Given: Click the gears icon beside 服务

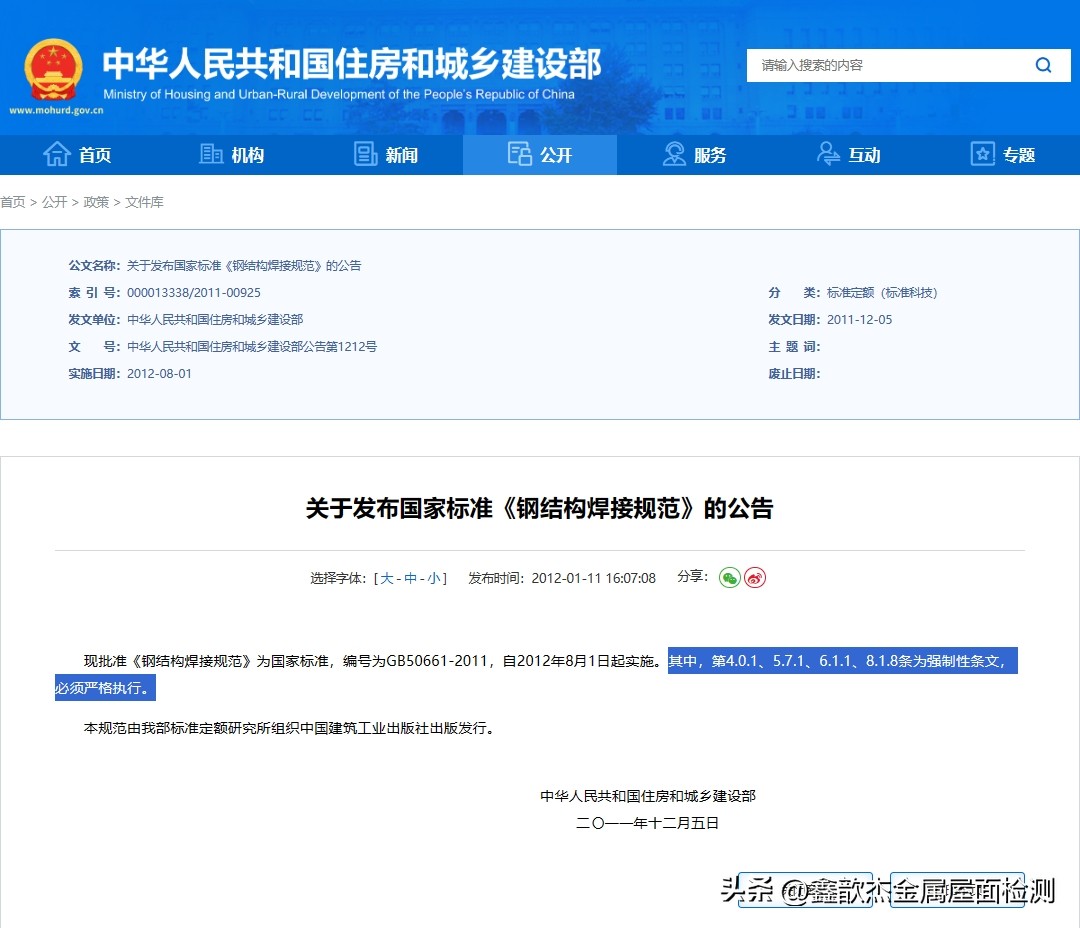Looking at the screenshot, I should (676, 154).
